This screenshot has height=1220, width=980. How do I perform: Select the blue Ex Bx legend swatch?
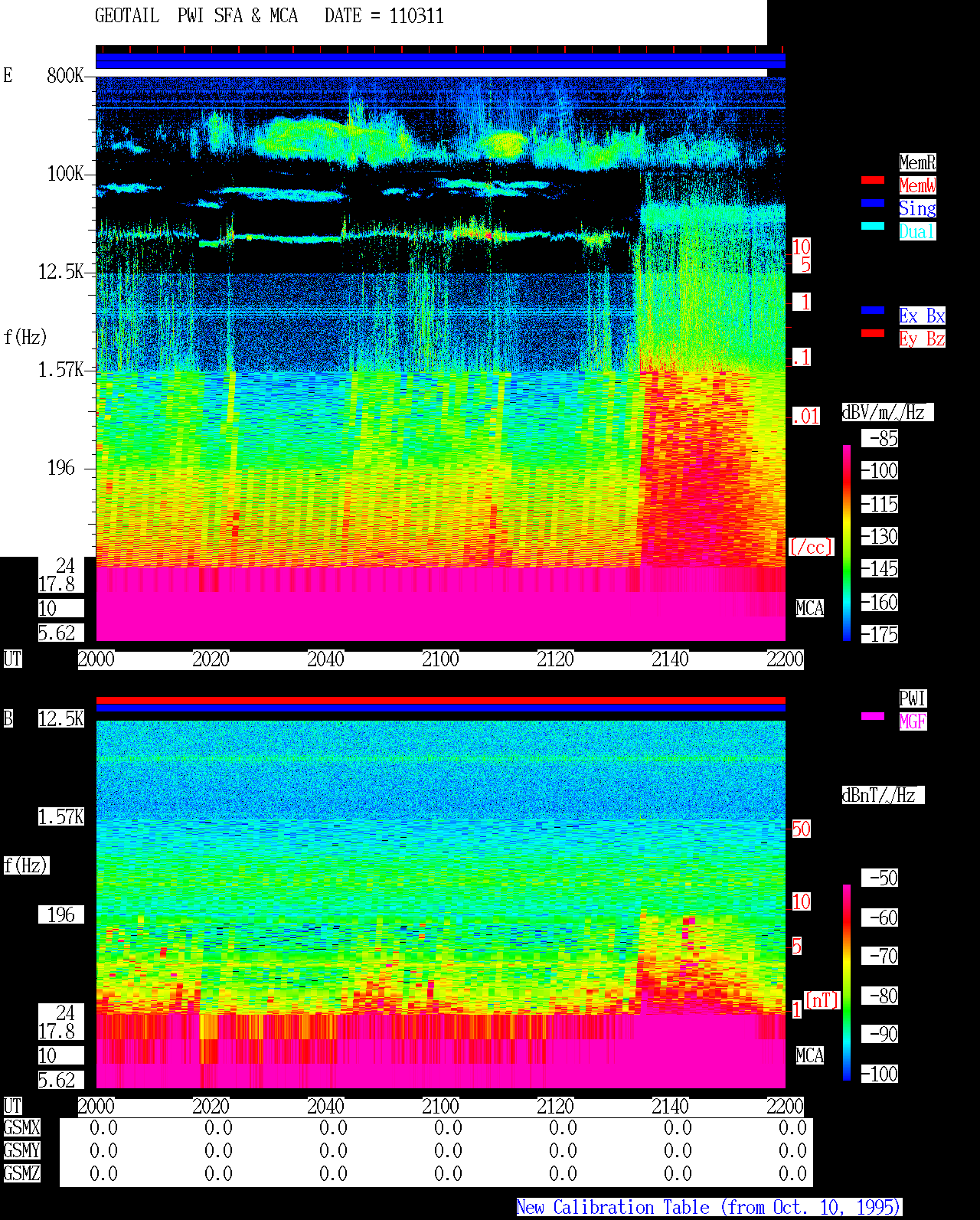873,310
